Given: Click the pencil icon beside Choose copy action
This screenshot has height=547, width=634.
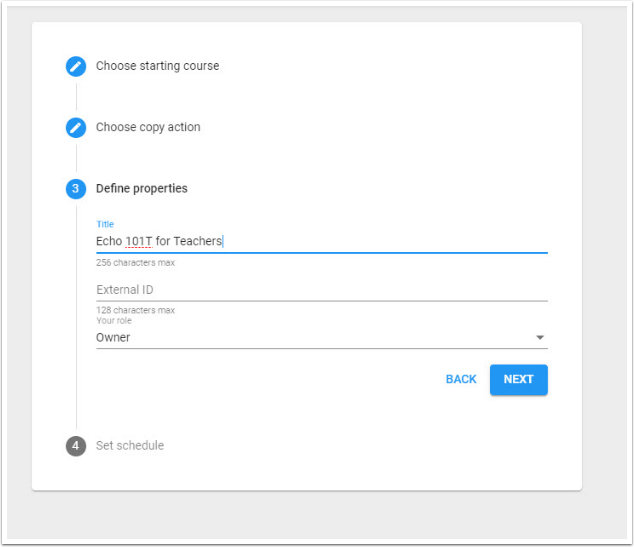Looking at the screenshot, I should (76, 128).
